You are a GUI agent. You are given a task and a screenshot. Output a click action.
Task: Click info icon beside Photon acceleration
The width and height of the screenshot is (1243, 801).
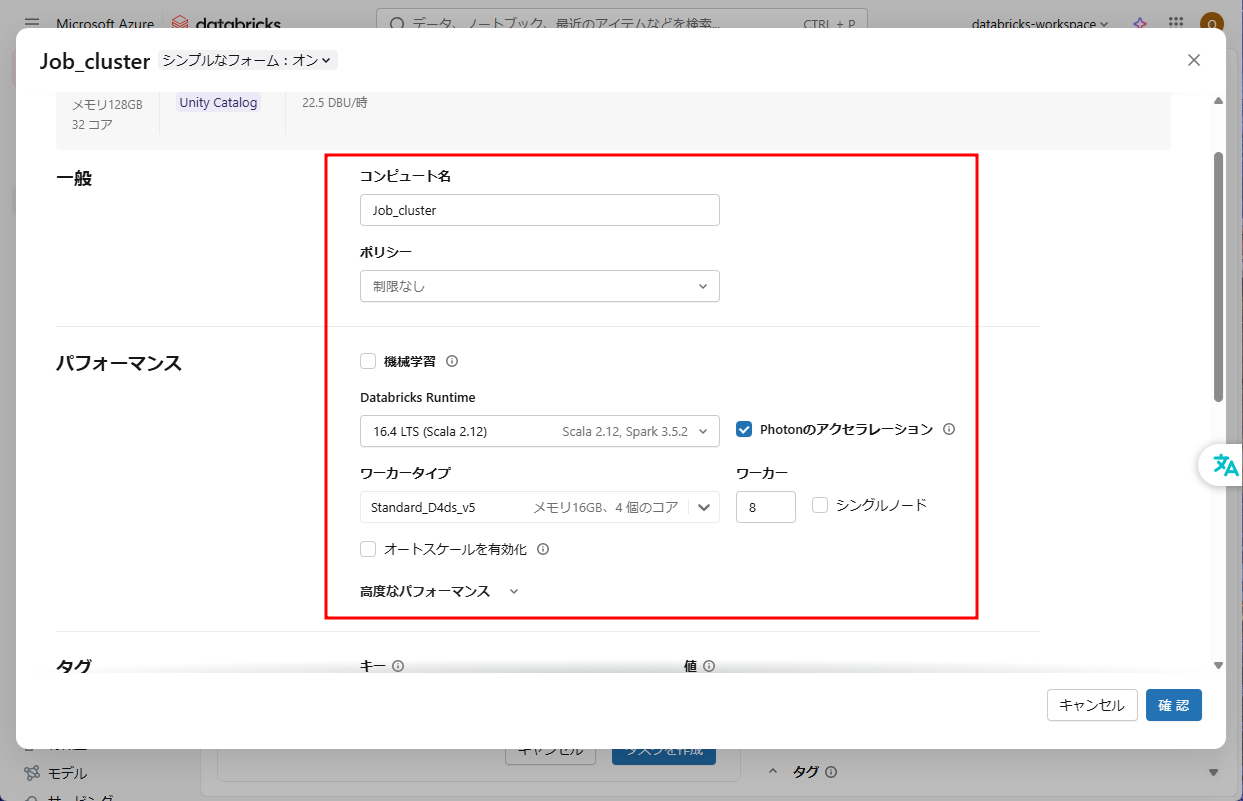949,429
